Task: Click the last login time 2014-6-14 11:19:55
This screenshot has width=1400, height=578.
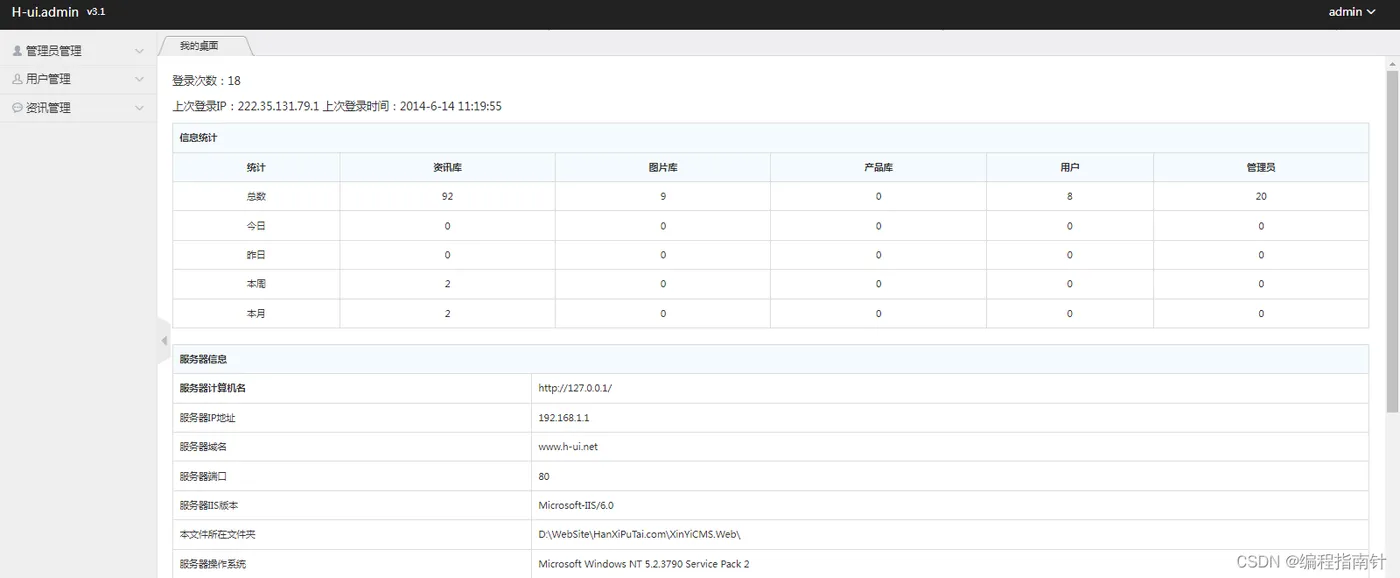Action: point(451,106)
